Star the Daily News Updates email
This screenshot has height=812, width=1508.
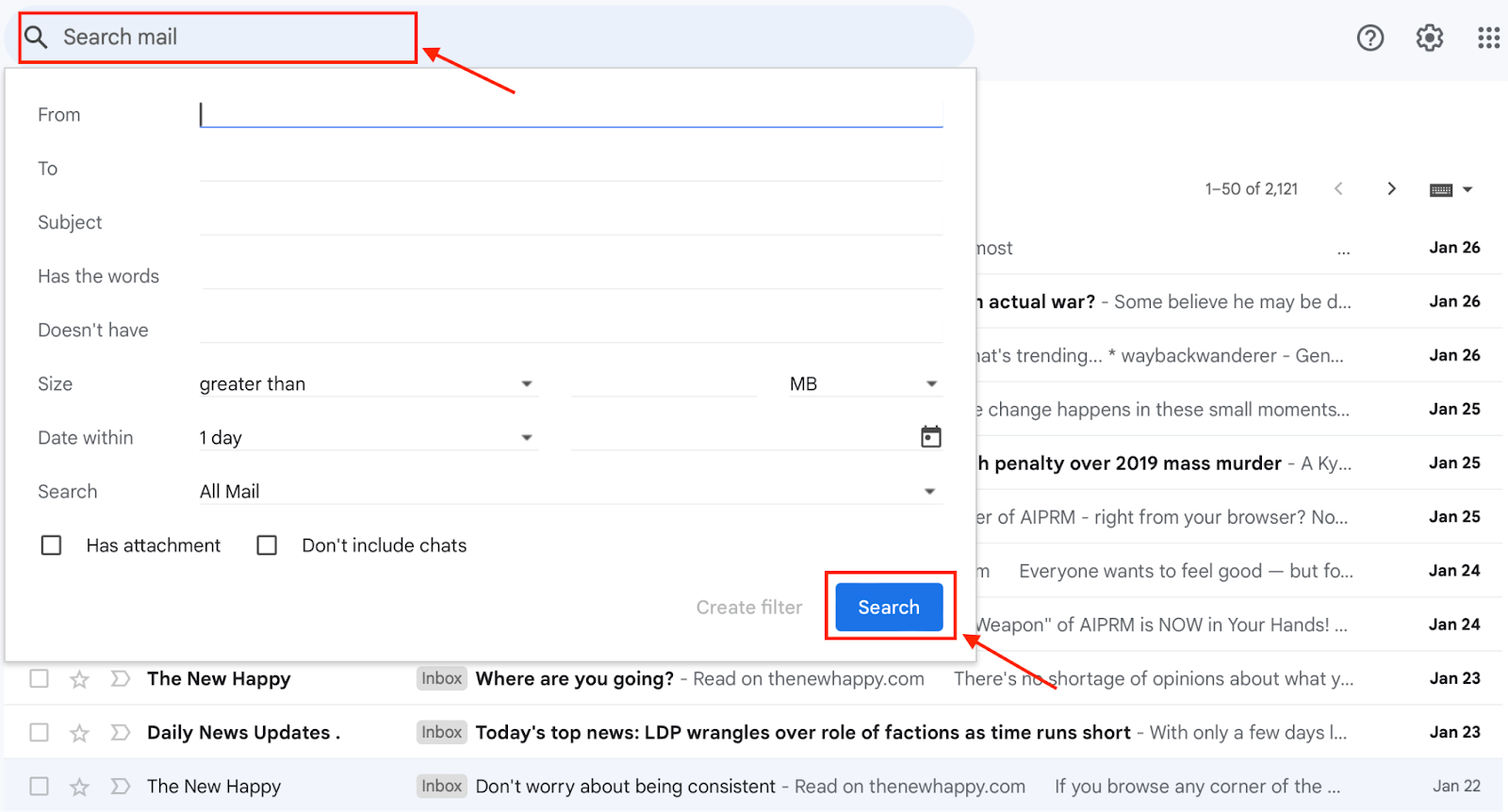[x=79, y=732]
